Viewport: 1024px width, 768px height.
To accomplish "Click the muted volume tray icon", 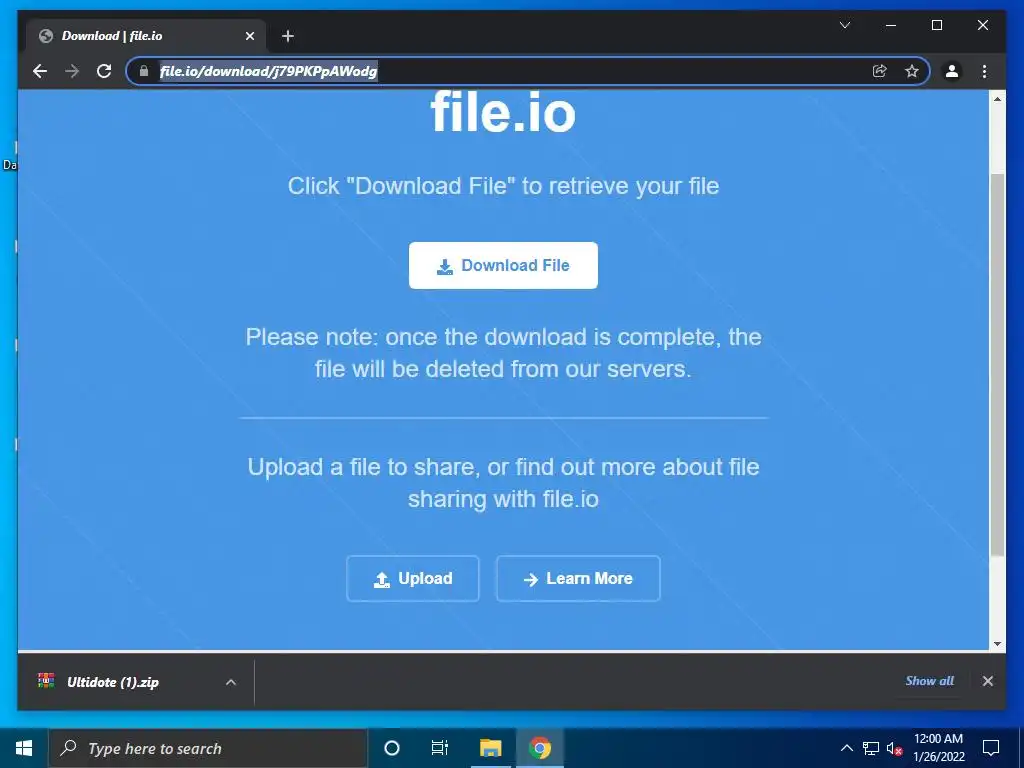I will click(x=894, y=748).
